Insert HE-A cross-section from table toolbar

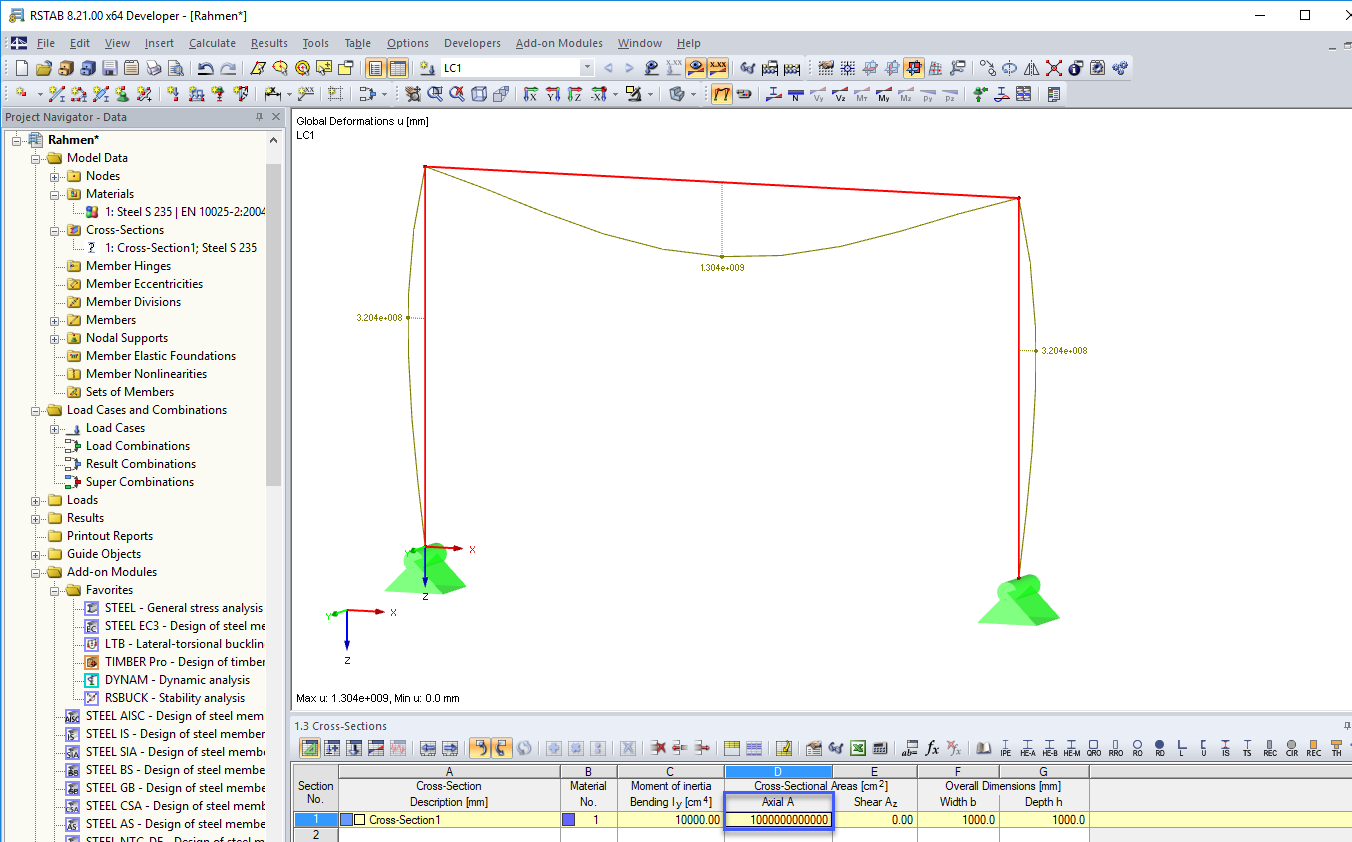click(1028, 747)
